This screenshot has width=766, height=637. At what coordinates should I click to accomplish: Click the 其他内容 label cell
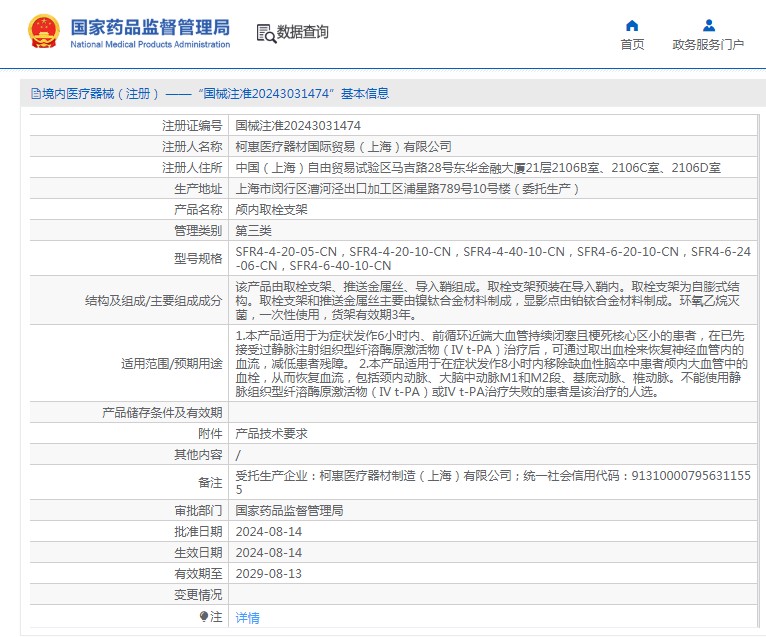[198, 454]
